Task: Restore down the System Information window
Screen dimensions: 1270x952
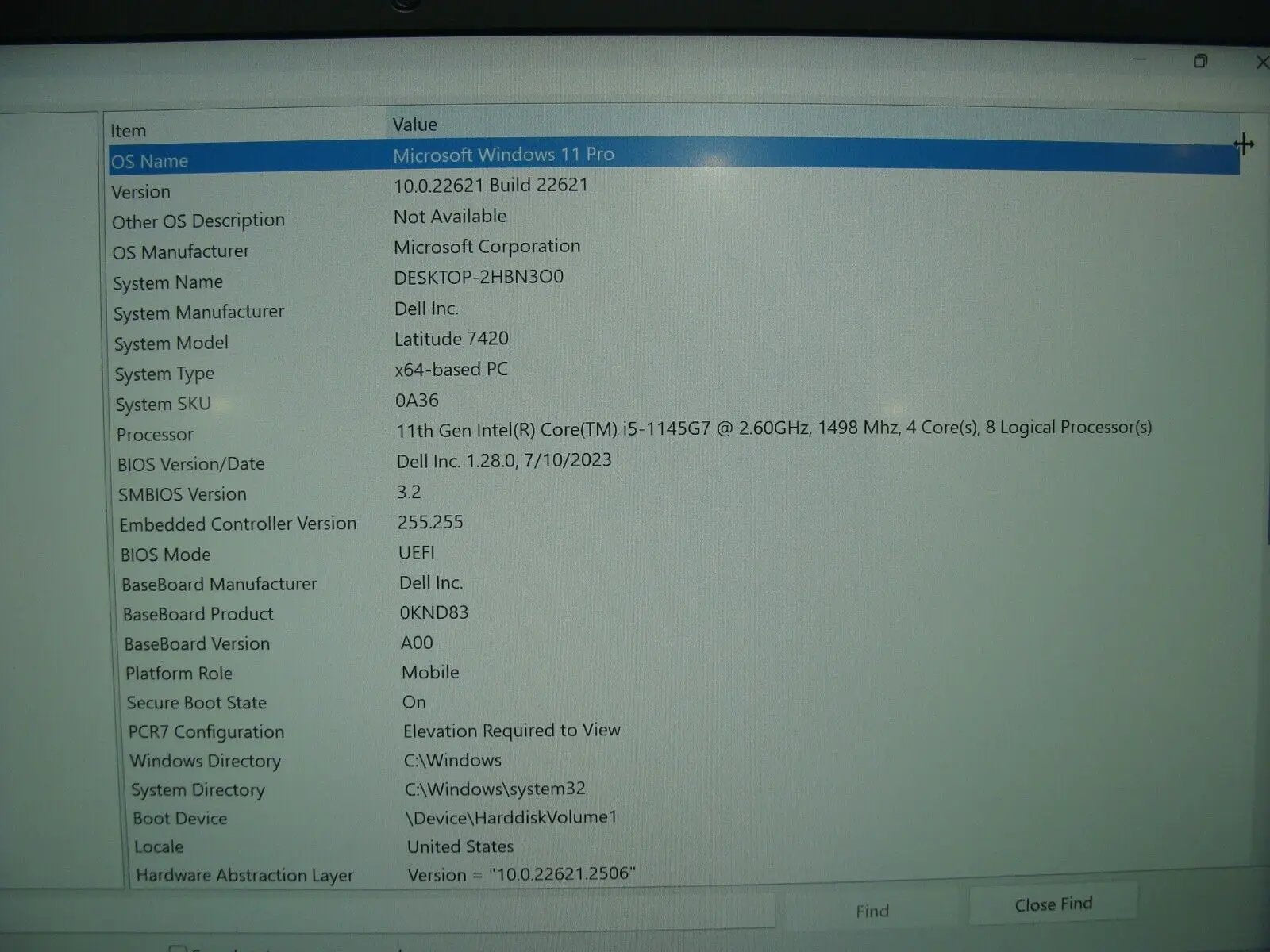Action: click(1200, 61)
